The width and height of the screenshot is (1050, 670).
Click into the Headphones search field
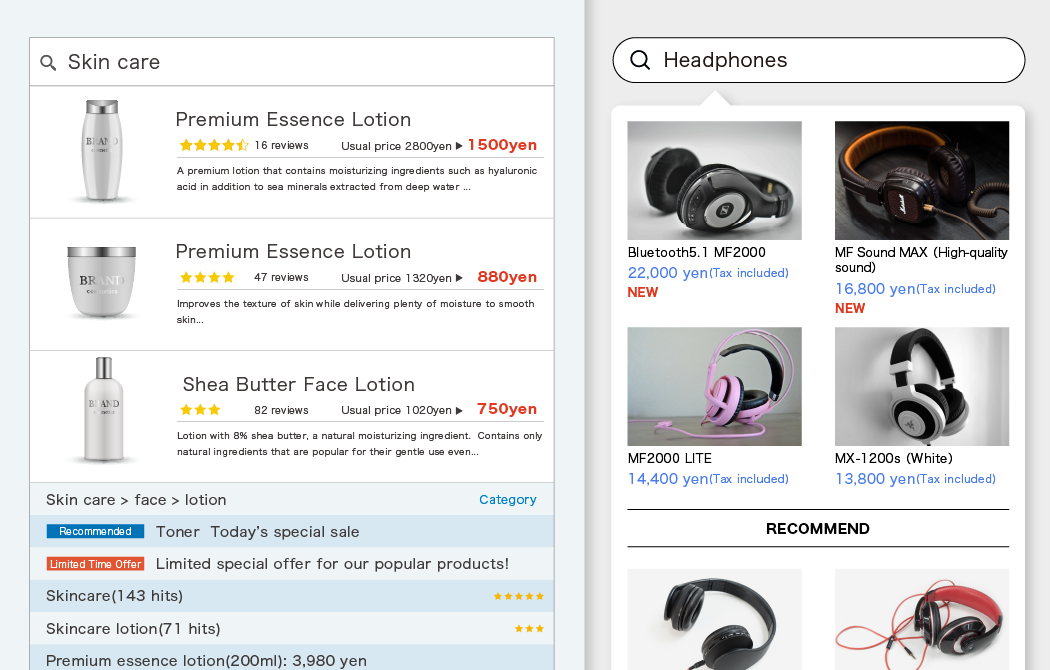[x=819, y=60]
